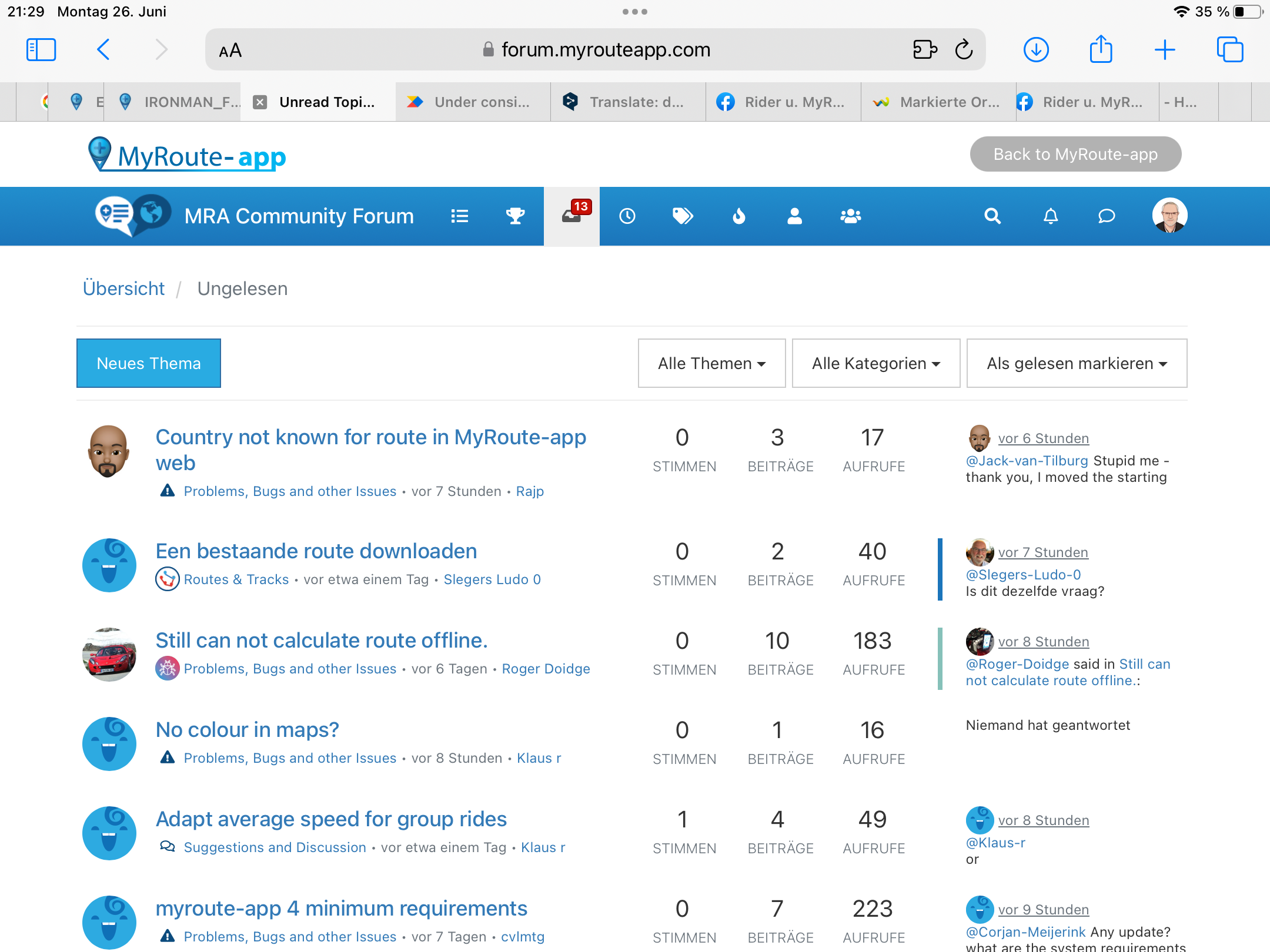
Task: Open the groups people icon
Action: [x=851, y=216]
